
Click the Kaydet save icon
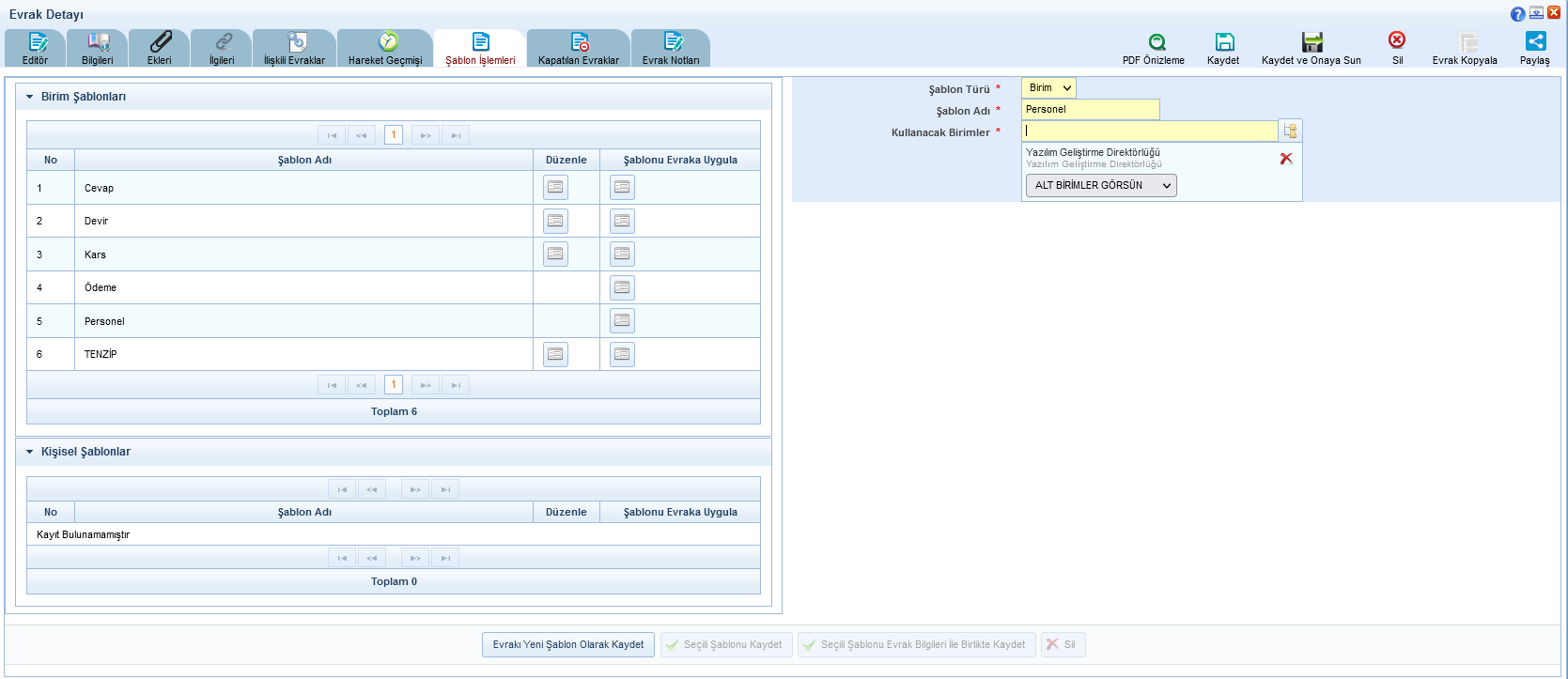point(1224,42)
